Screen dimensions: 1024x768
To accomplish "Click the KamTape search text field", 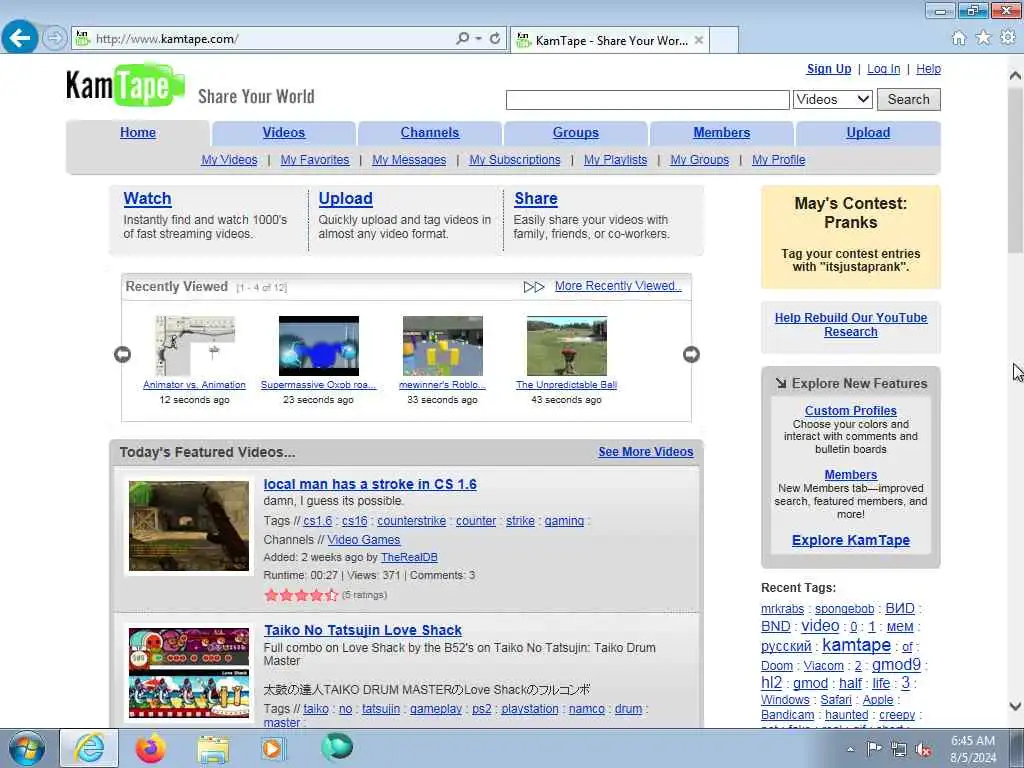I will pyautogui.click(x=647, y=100).
